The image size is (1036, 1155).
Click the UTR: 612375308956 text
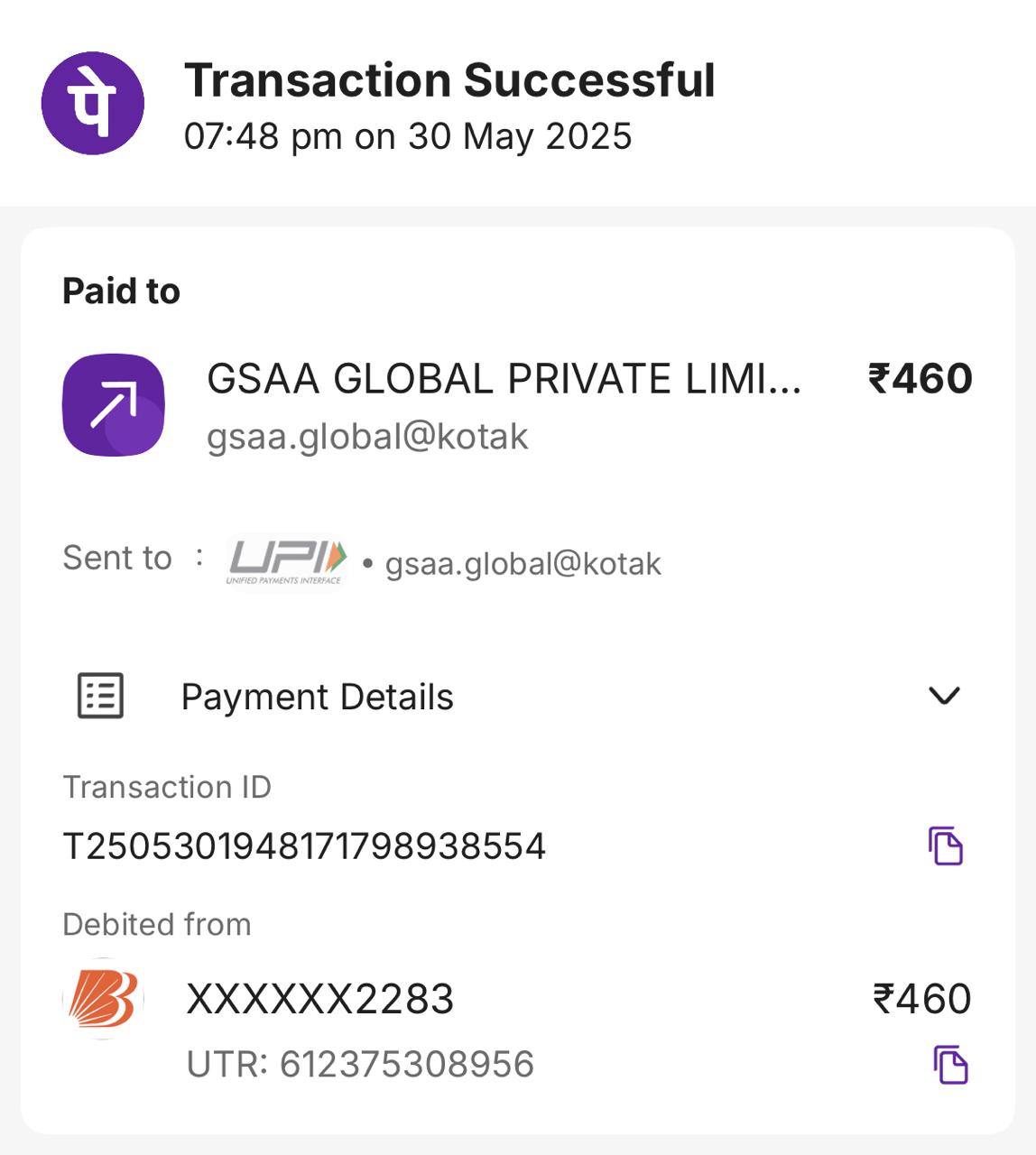coord(360,1065)
